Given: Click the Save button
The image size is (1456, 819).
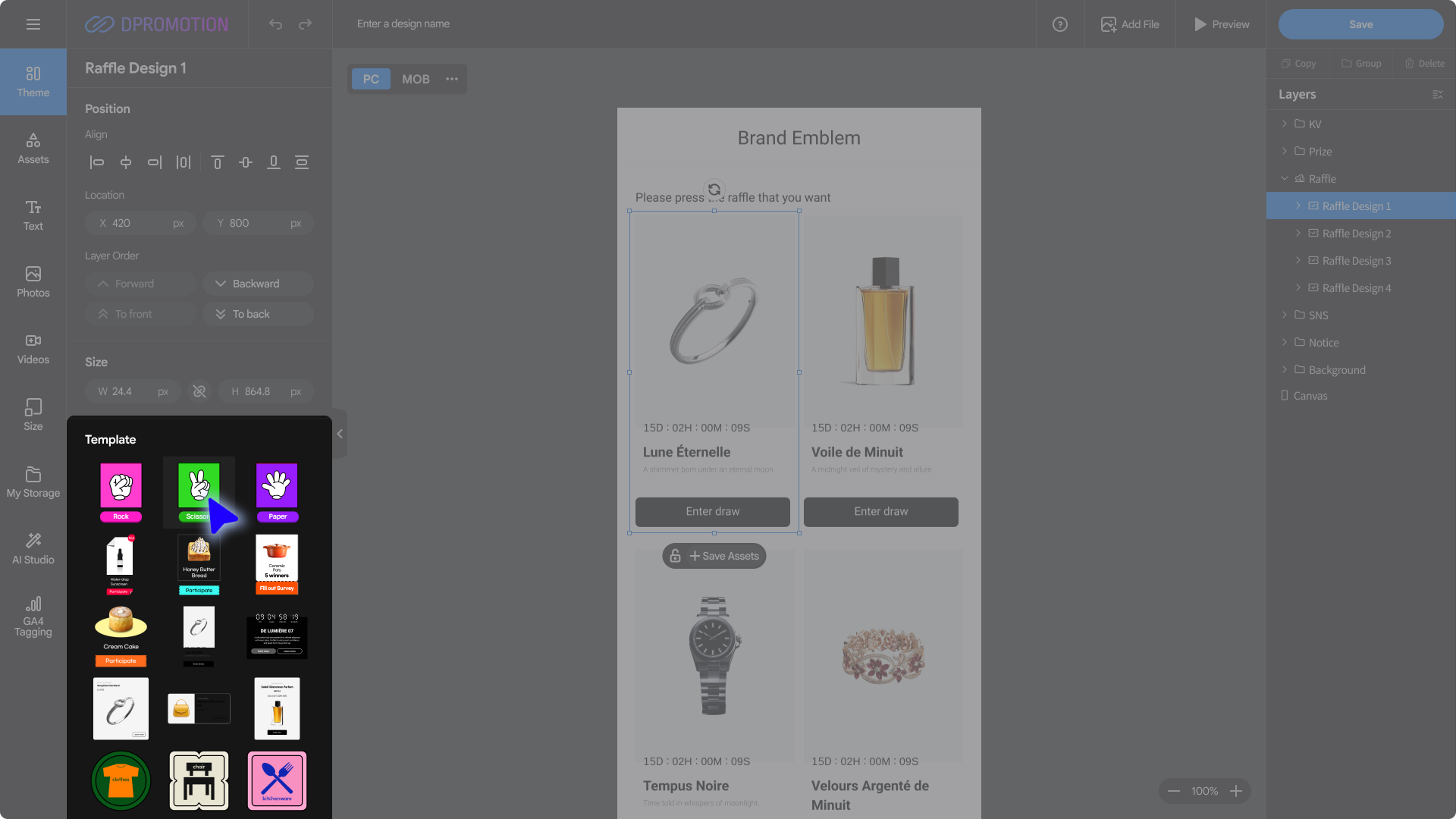Looking at the screenshot, I should tap(1360, 24).
